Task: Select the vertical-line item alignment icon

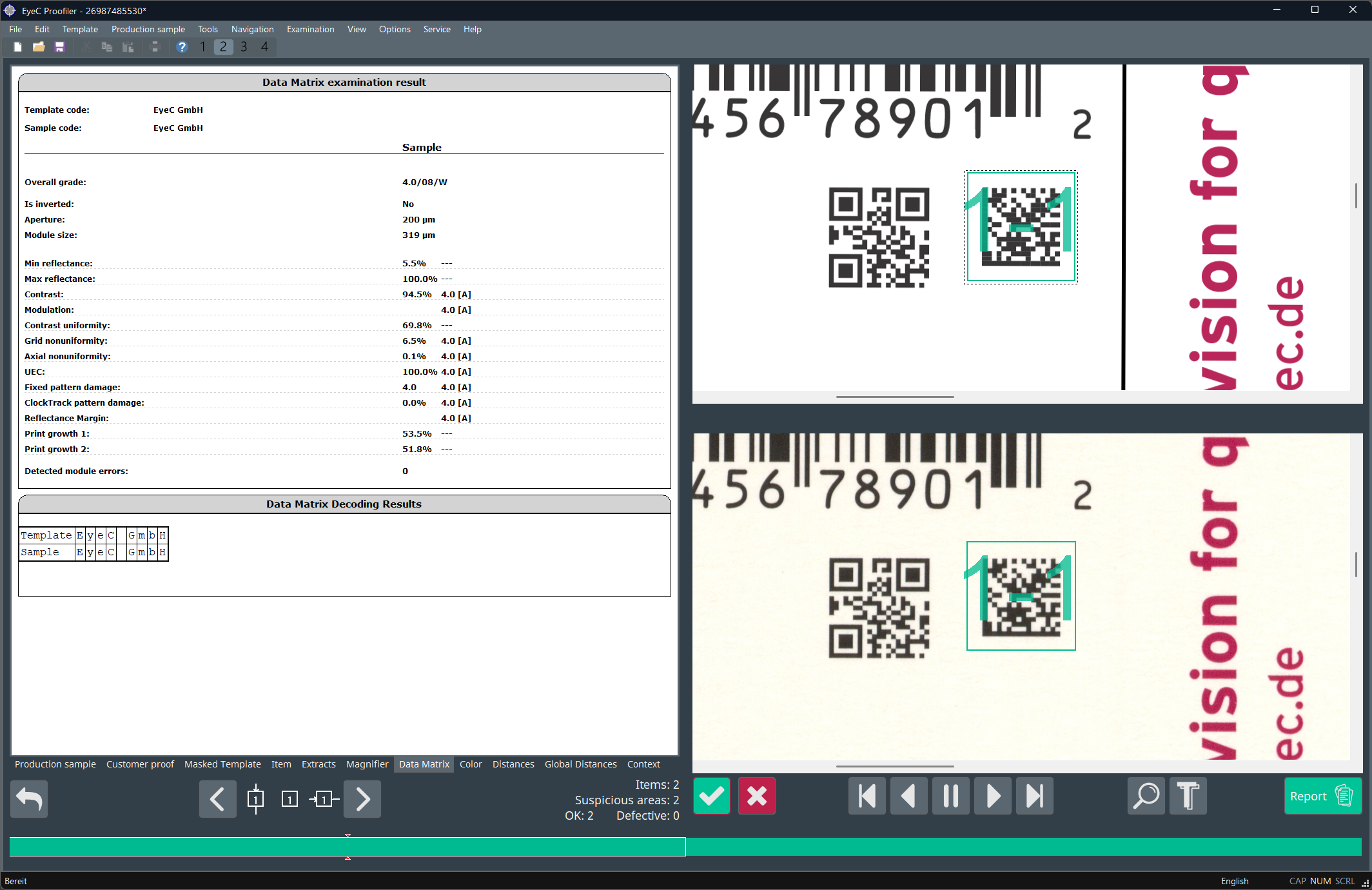Action: coord(256,800)
